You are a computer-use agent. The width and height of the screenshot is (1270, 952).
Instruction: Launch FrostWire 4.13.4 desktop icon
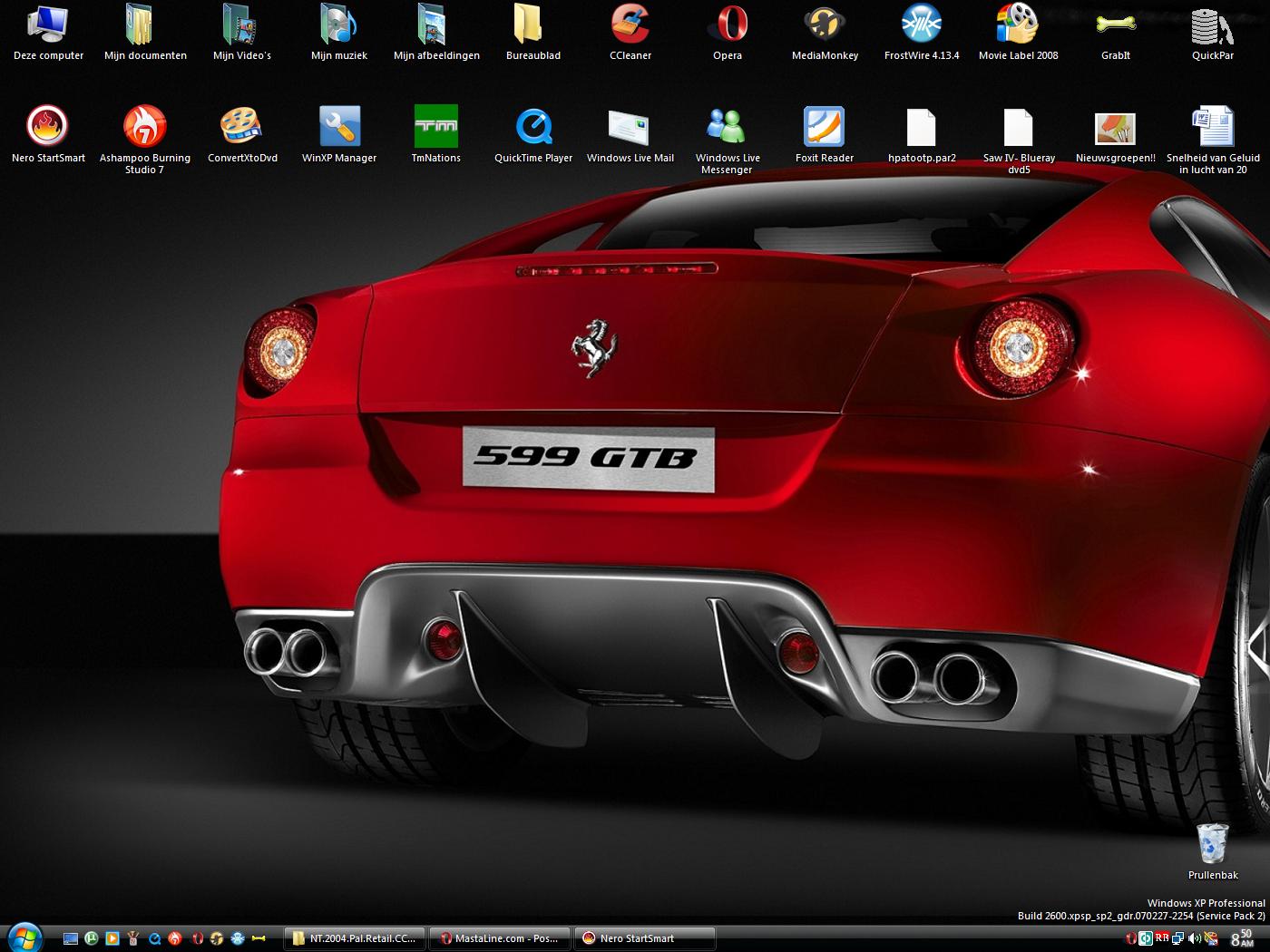[922, 33]
